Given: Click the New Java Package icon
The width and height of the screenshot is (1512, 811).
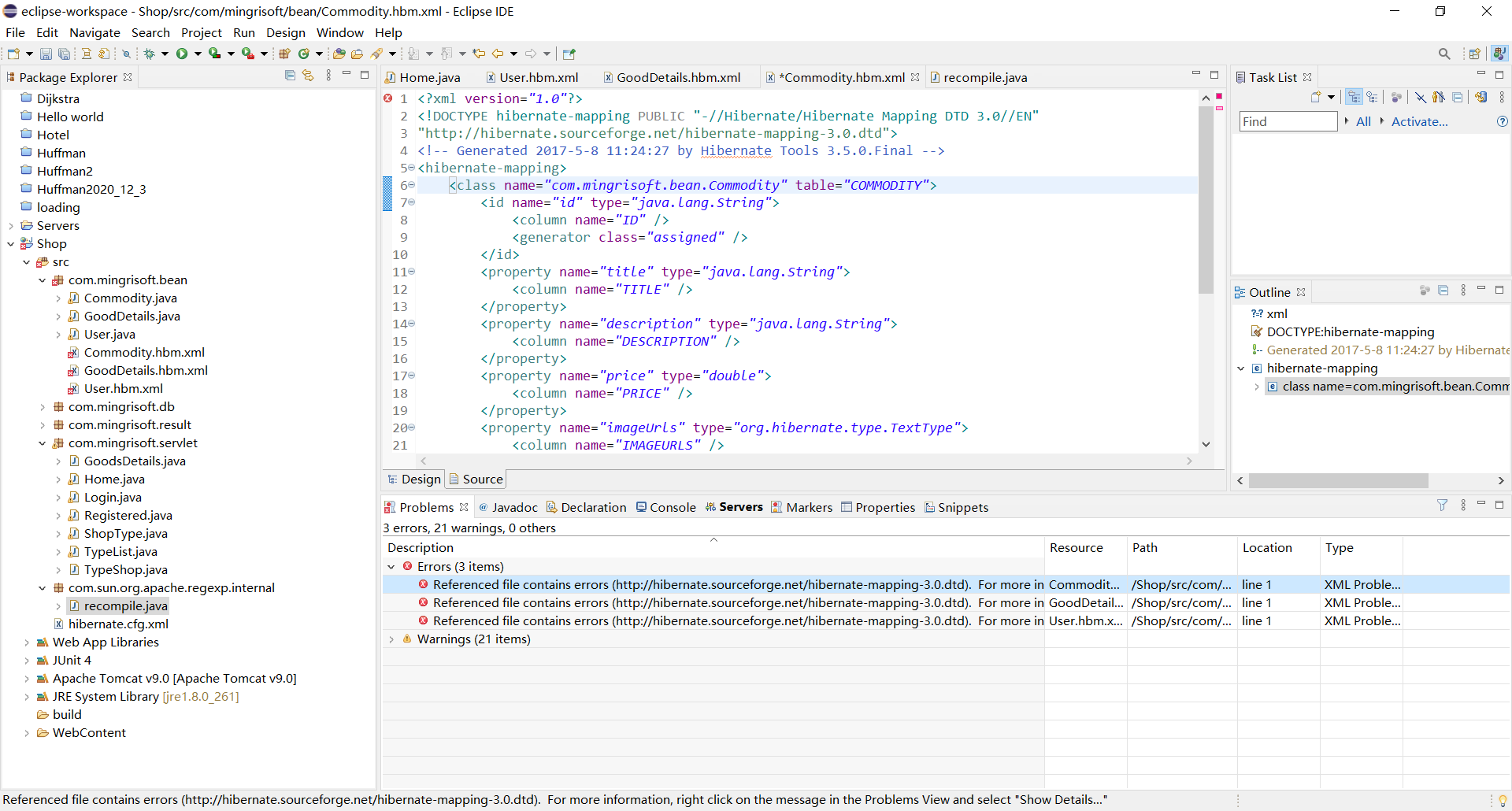Looking at the screenshot, I should pos(284,54).
